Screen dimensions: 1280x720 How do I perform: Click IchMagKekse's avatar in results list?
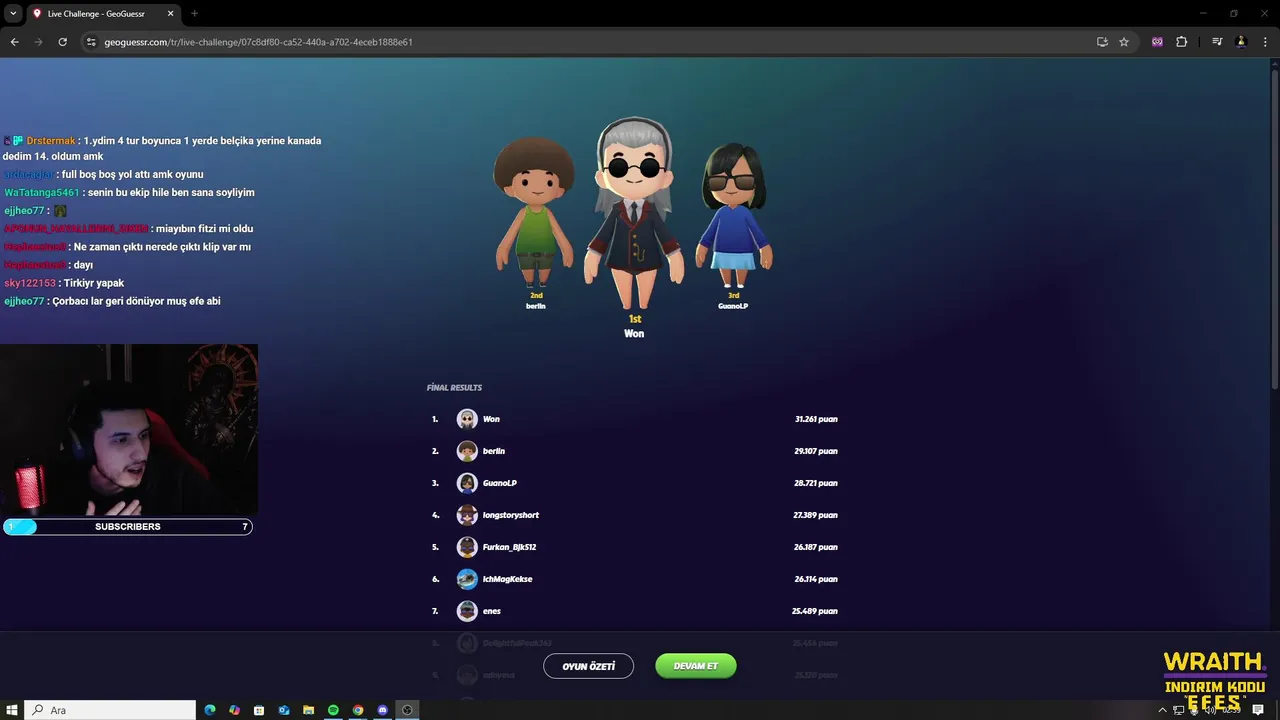pyautogui.click(x=467, y=579)
